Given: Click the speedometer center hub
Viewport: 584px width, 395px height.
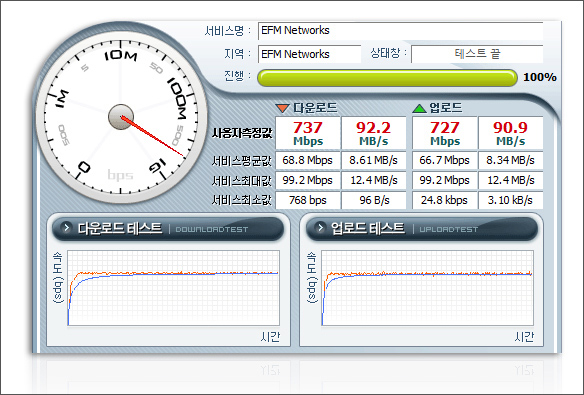Looking at the screenshot, I should tap(121, 117).
